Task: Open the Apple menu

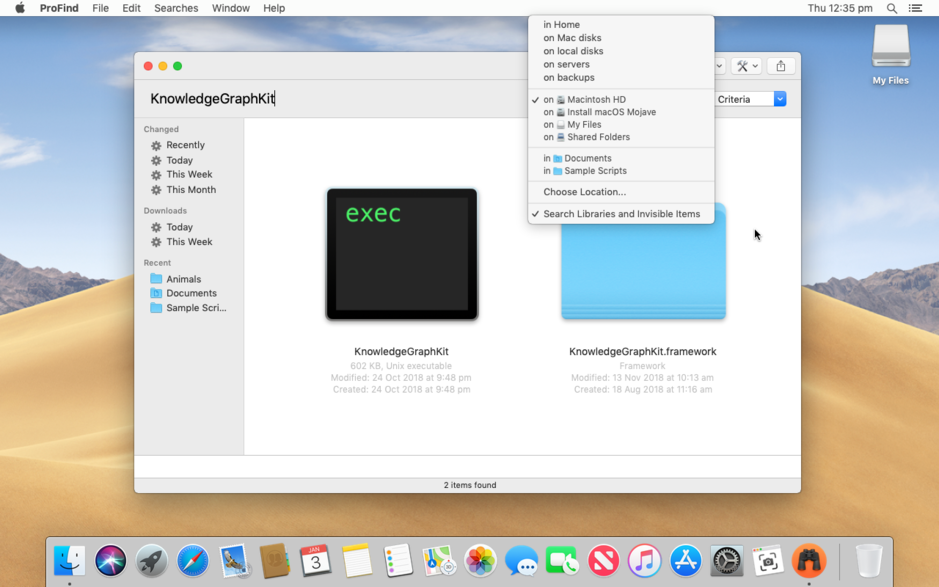Action: (x=20, y=8)
